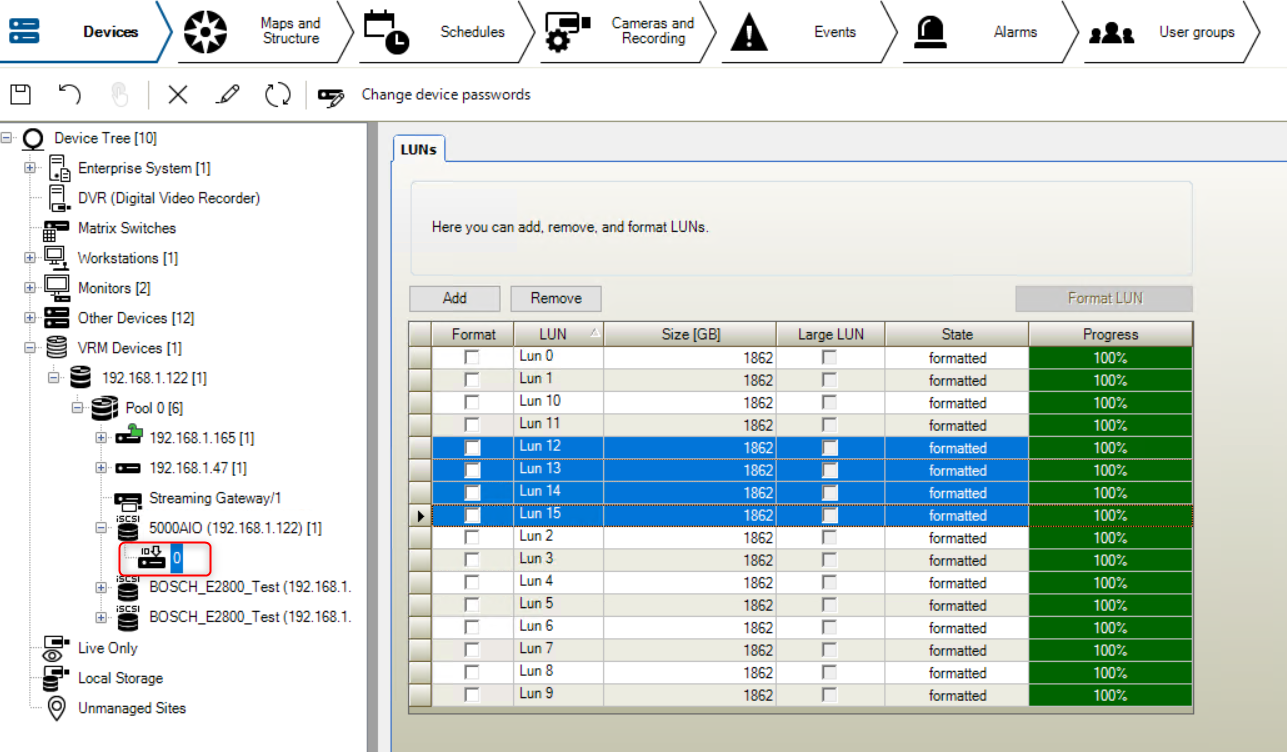
Task: Expand the Other Devices tree node
Action: pos(30,319)
